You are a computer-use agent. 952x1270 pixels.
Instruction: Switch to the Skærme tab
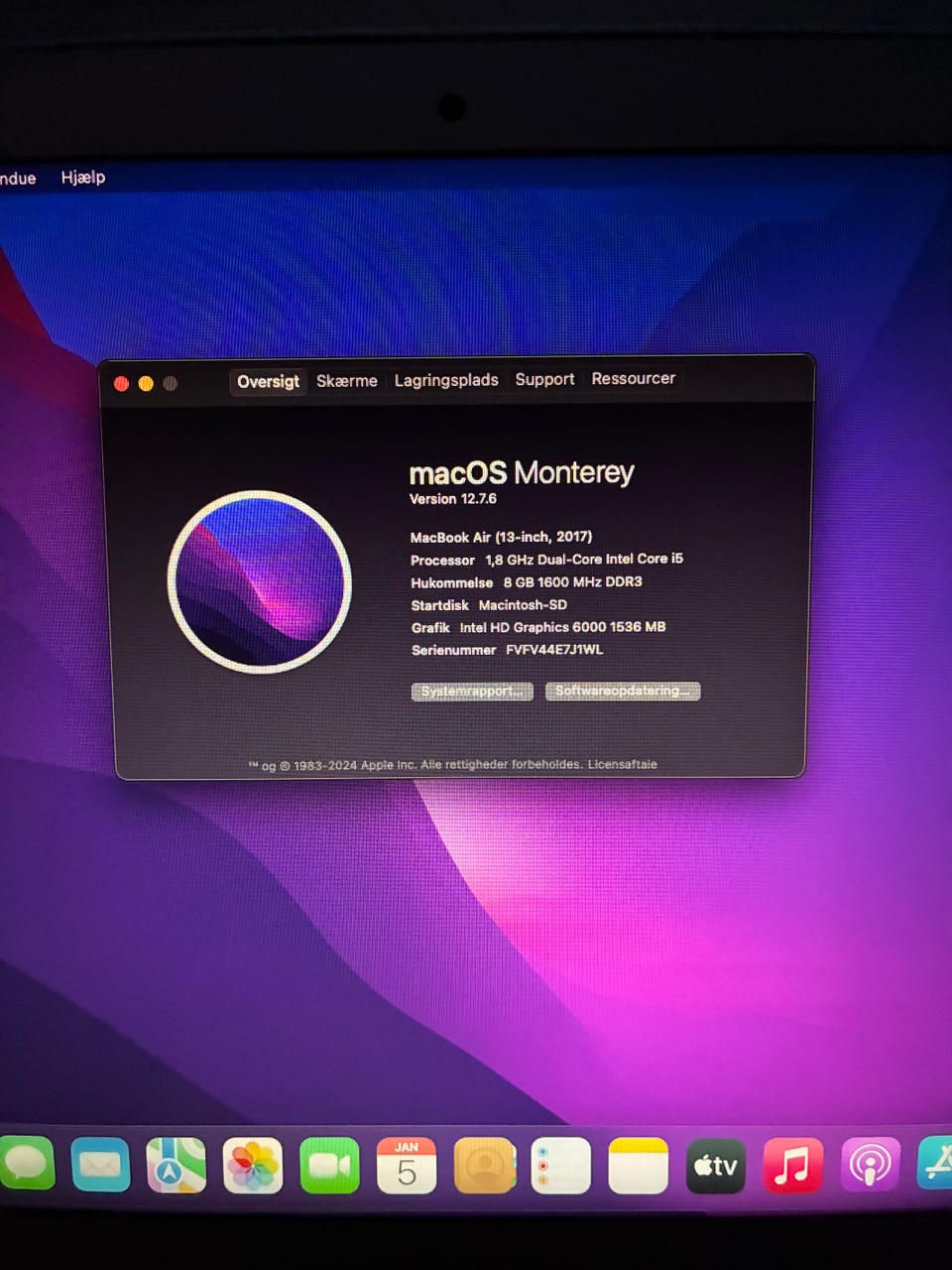click(346, 381)
